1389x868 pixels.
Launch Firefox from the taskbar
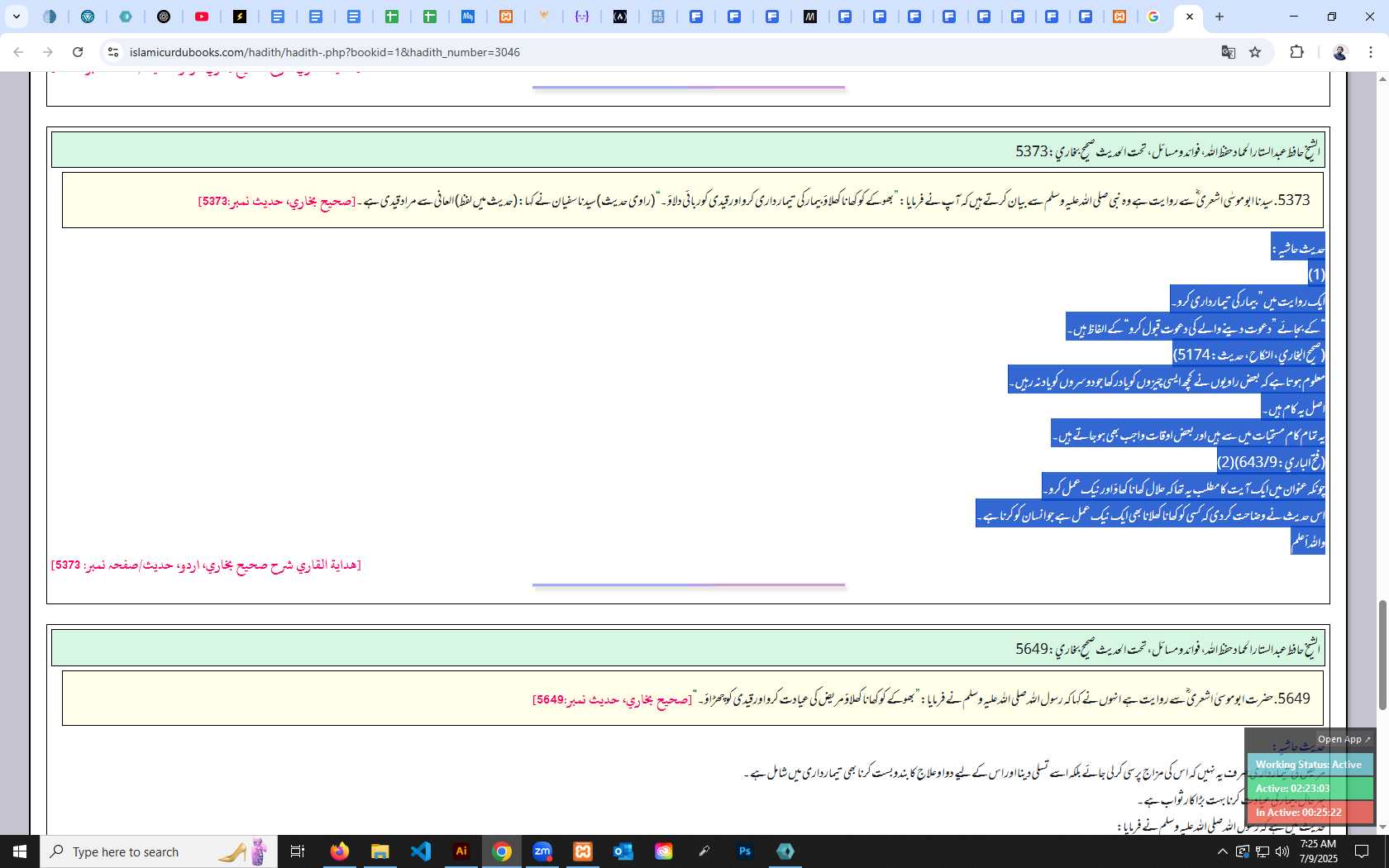[x=340, y=851]
